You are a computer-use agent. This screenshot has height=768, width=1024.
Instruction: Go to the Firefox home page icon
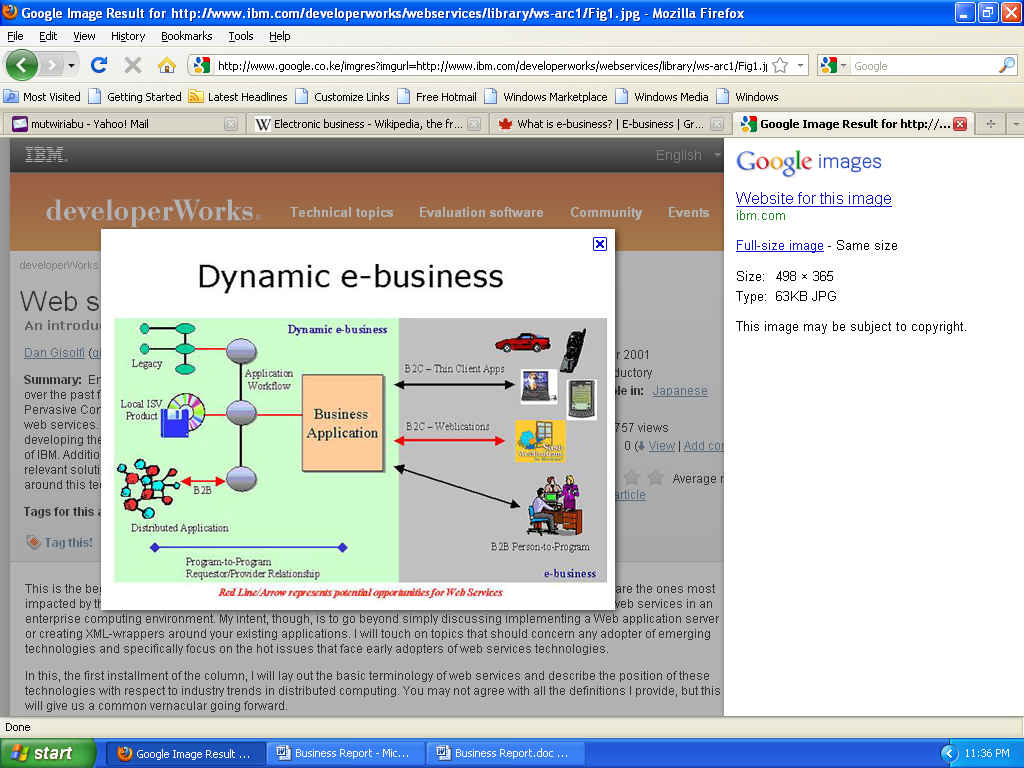click(166, 65)
